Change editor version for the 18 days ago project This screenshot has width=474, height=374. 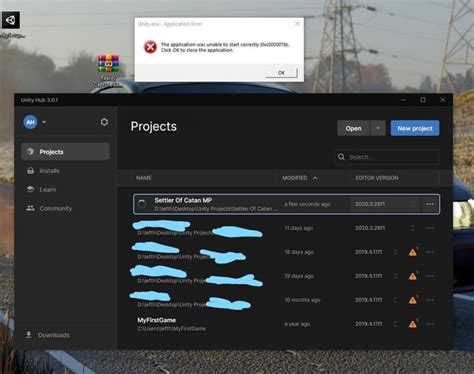(x=395, y=252)
